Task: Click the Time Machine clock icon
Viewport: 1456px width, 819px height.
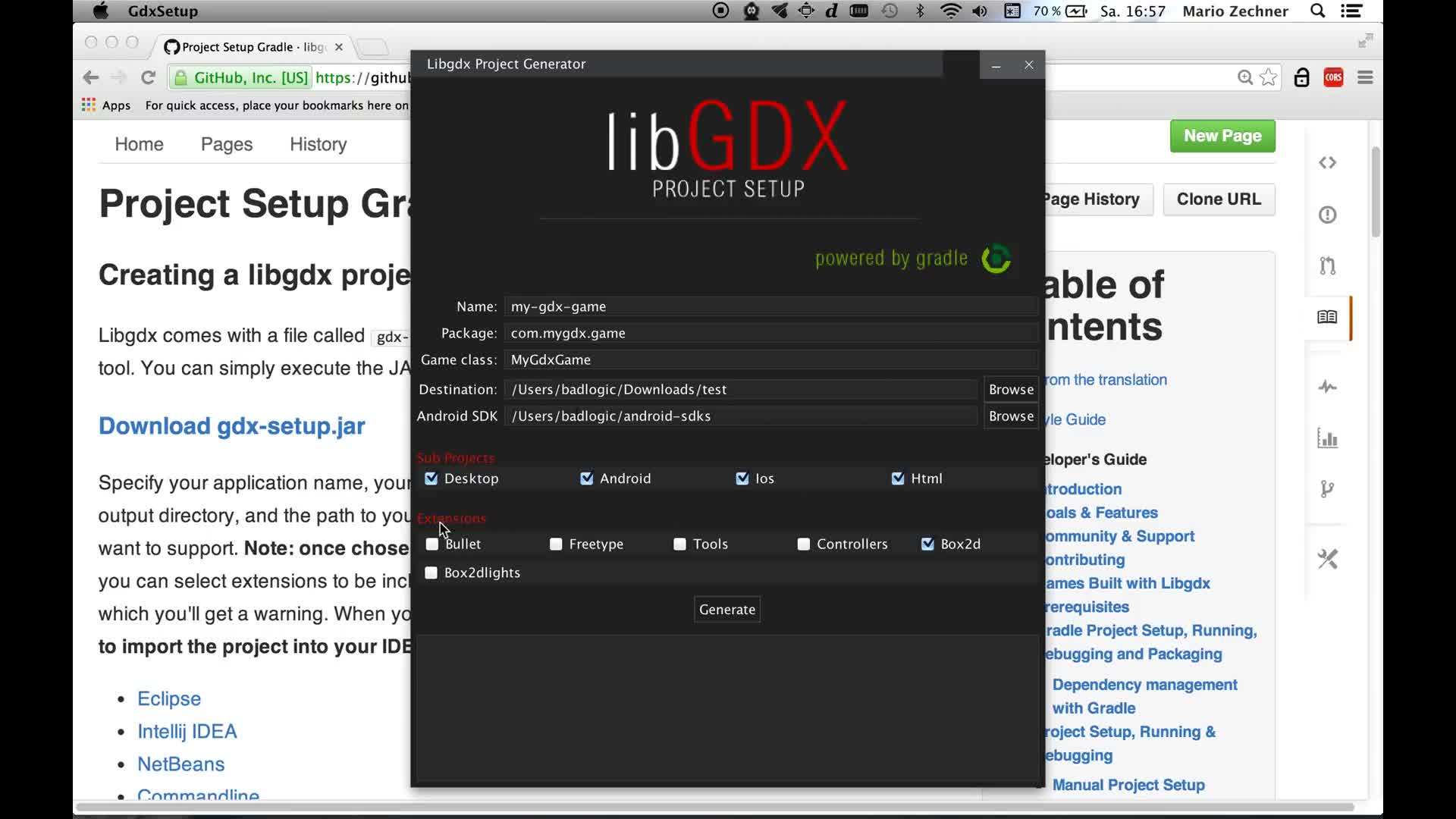Action: pyautogui.click(x=890, y=11)
